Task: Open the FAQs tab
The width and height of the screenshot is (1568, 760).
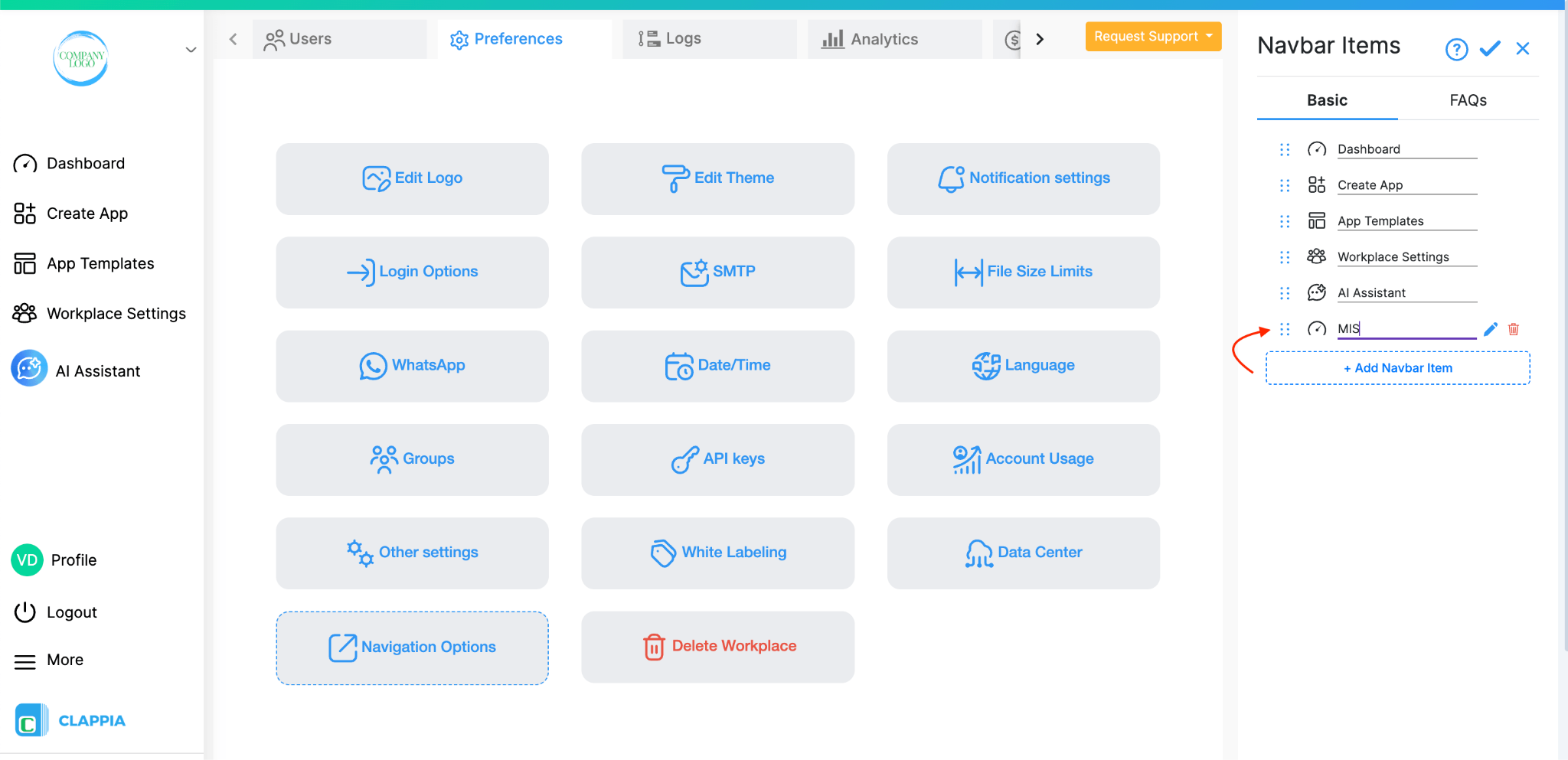Action: pyautogui.click(x=1467, y=99)
